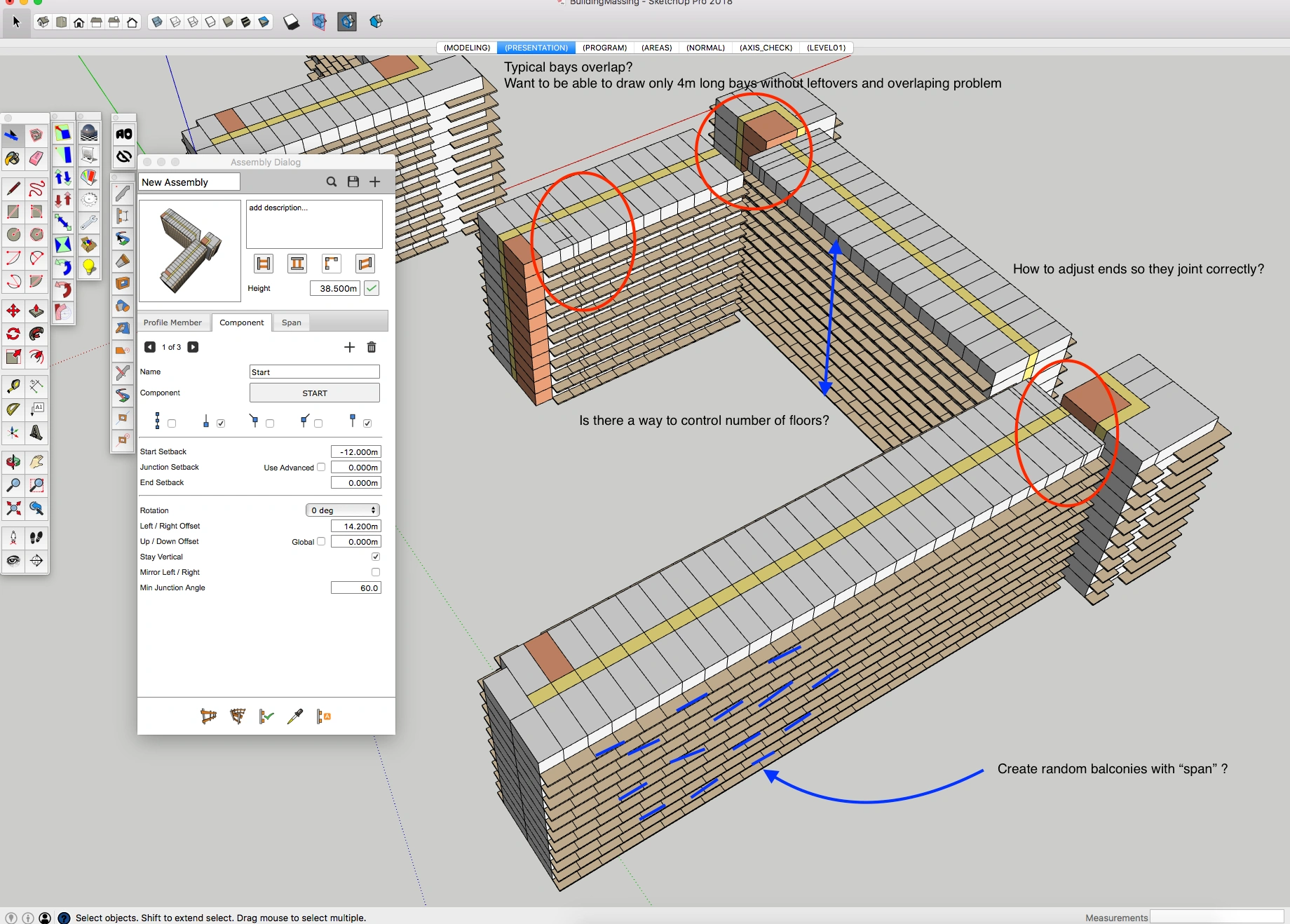1290x924 pixels.
Task: Select the Follow Me tool
Action: tap(36, 334)
